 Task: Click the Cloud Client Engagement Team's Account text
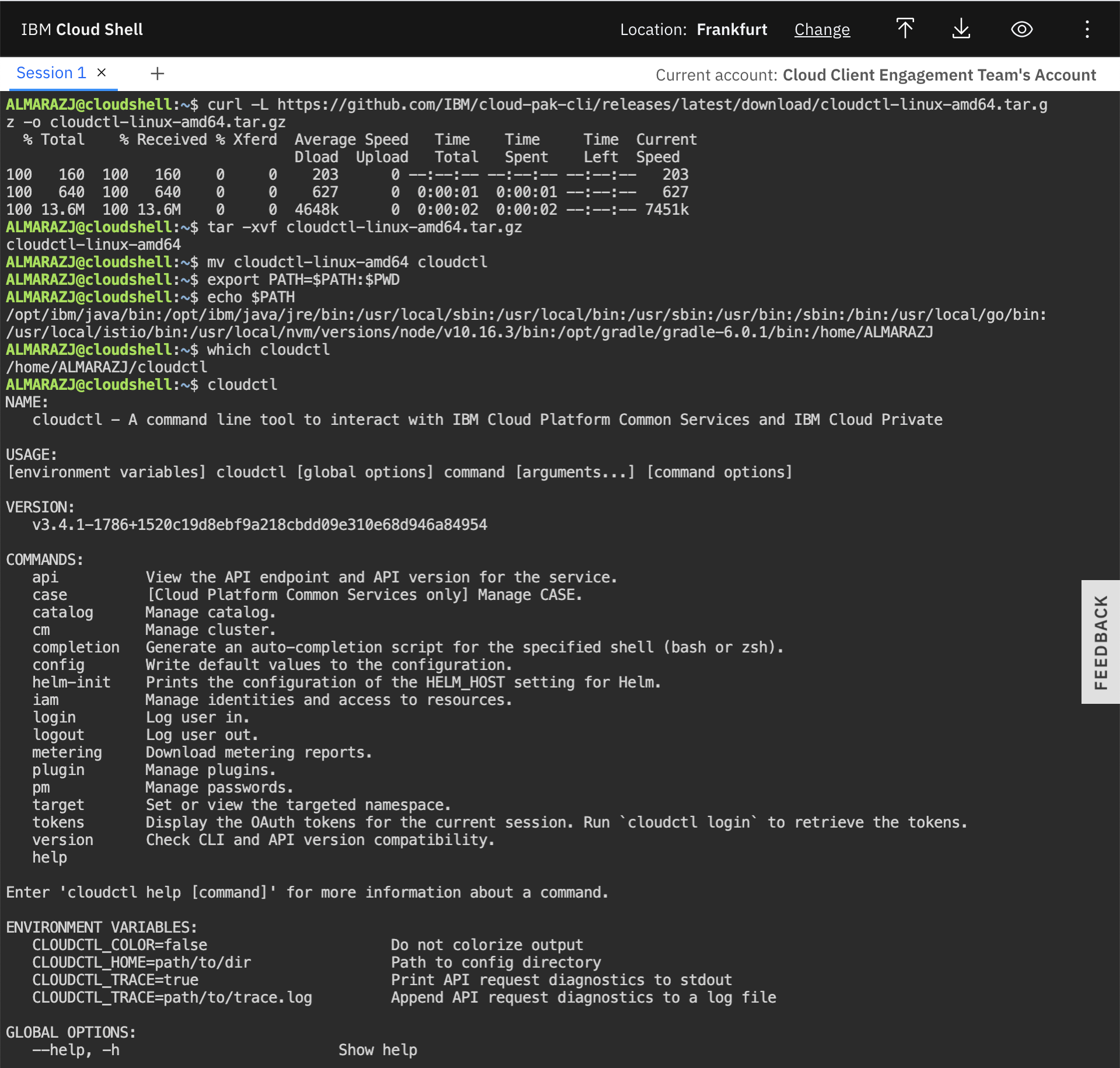[939, 75]
